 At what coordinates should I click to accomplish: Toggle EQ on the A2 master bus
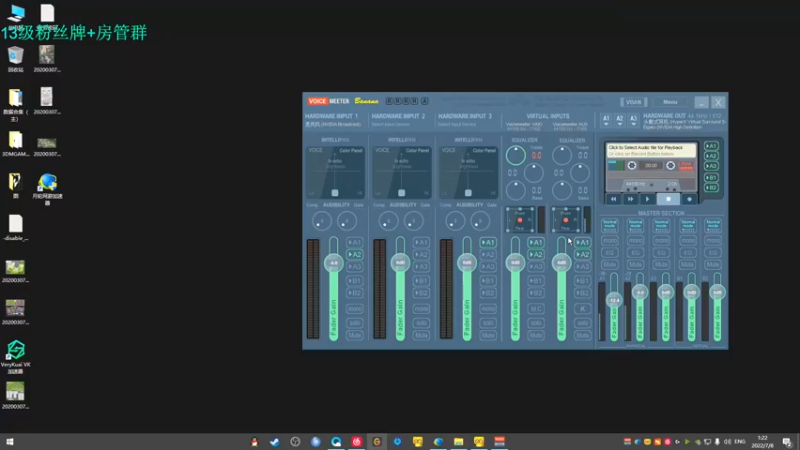[x=635, y=253]
